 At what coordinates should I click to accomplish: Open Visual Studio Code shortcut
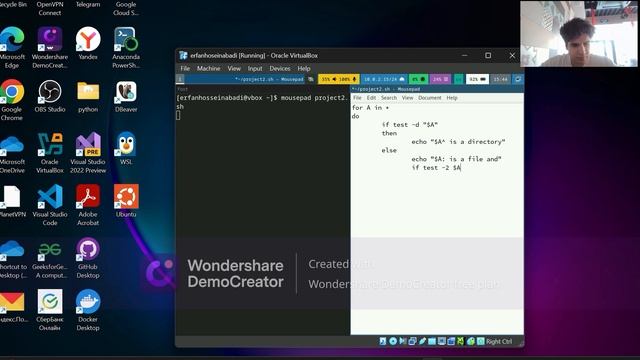point(50,205)
